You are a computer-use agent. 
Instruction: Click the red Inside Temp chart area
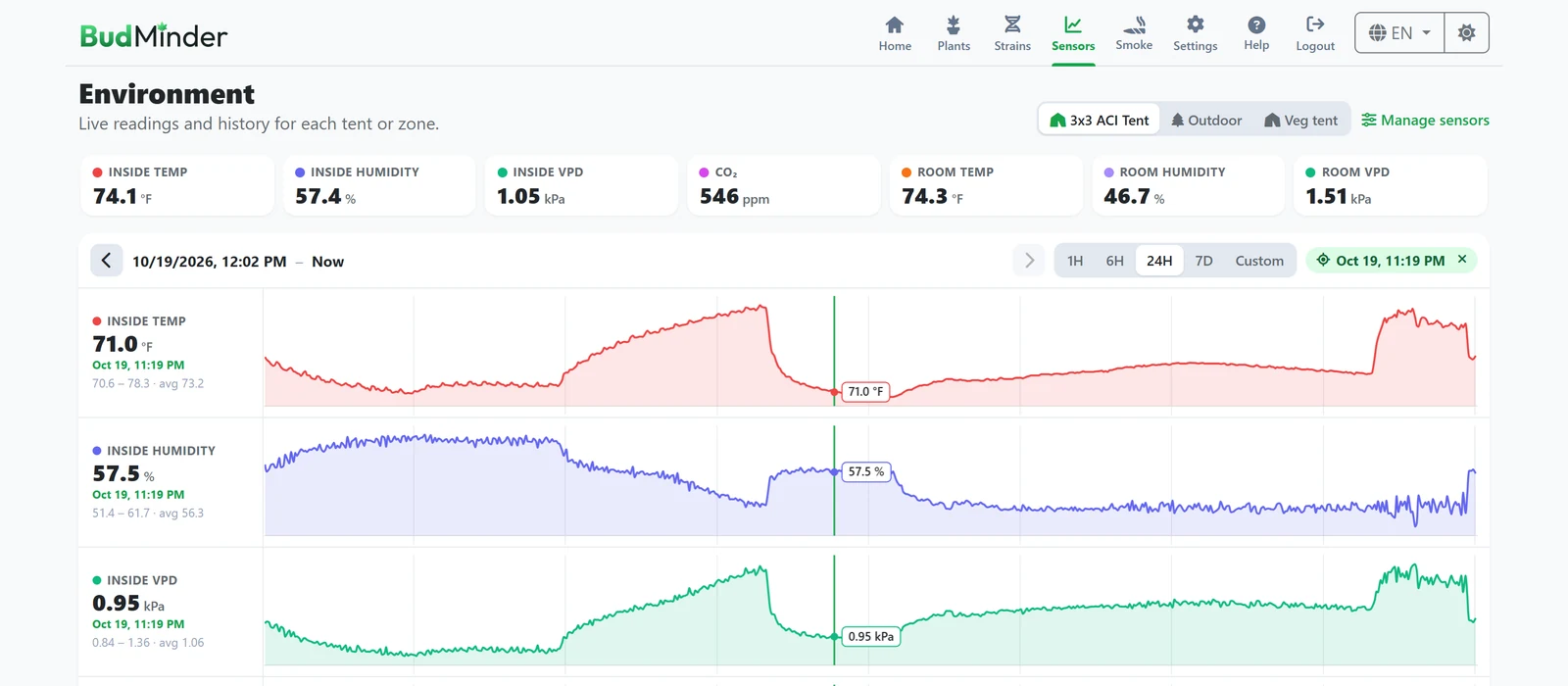[x=869, y=351]
